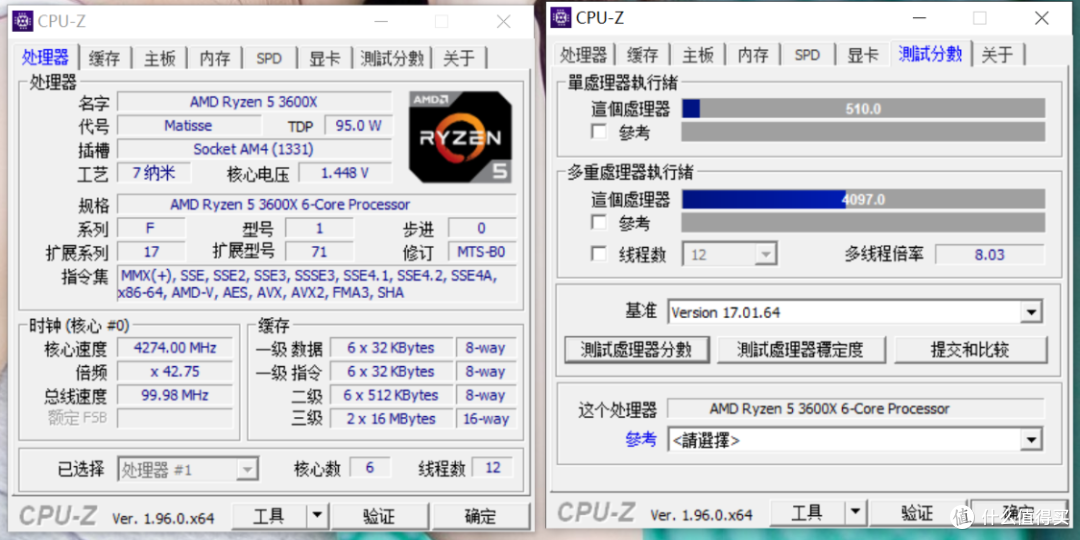Open 缓存 tab in left CPU-Z window
This screenshot has width=1080, height=540.
click(x=105, y=59)
